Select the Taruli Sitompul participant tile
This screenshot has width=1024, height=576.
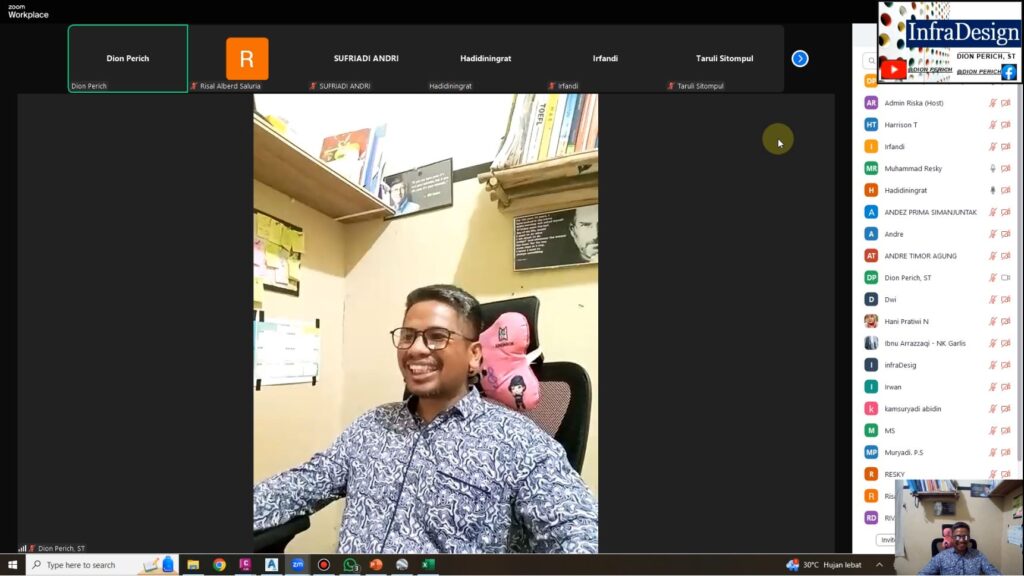tap(724, 59)
